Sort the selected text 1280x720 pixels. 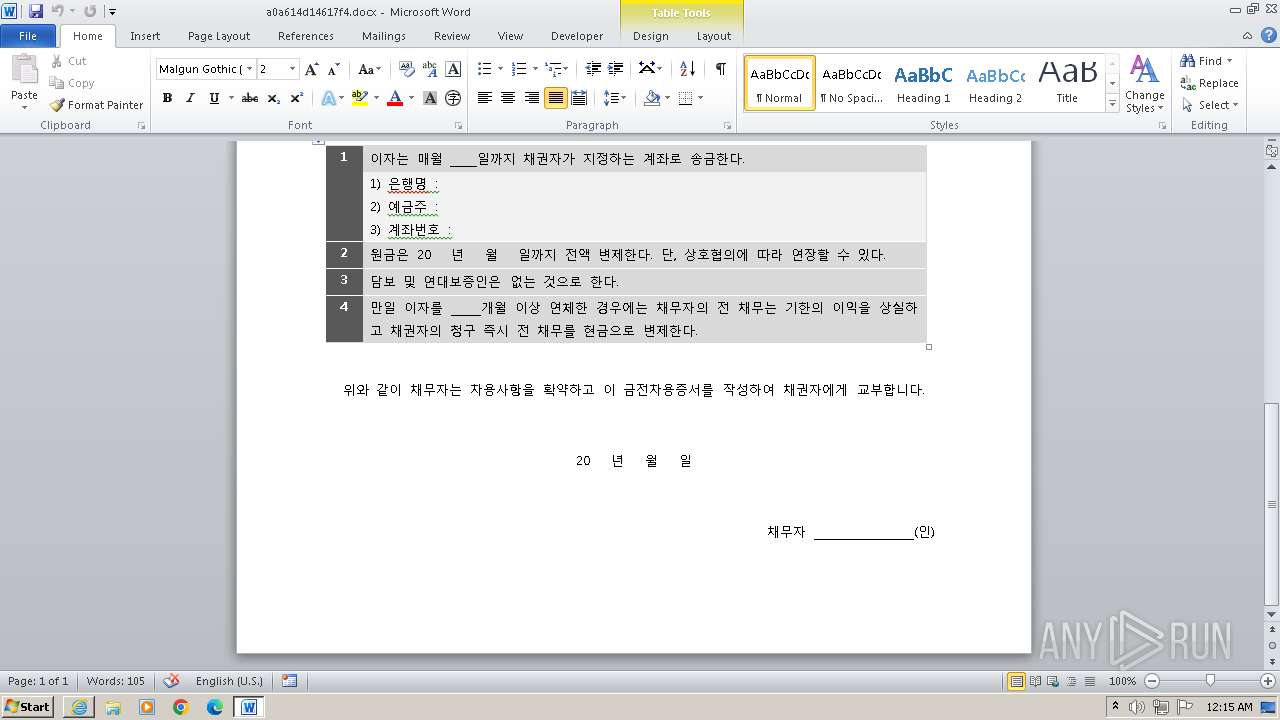click(687, 69)
